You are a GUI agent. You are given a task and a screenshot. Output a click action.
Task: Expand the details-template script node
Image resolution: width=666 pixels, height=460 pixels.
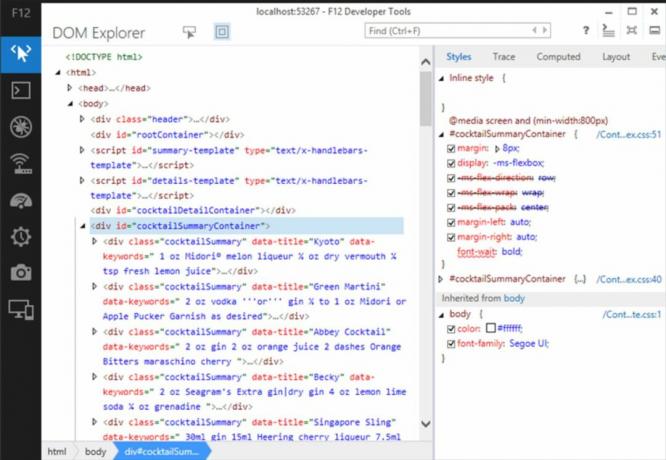[x=82, y=181]
